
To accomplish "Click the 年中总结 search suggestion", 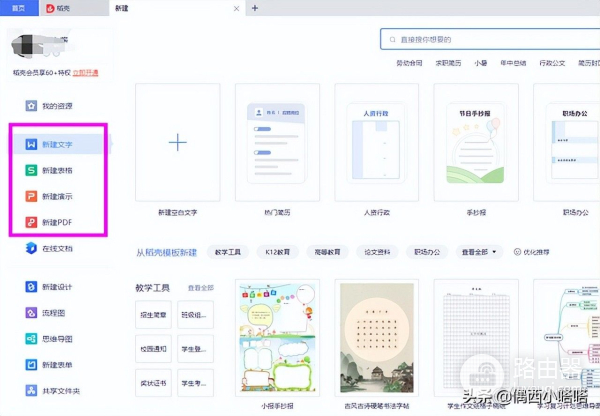I will [513, 63].
